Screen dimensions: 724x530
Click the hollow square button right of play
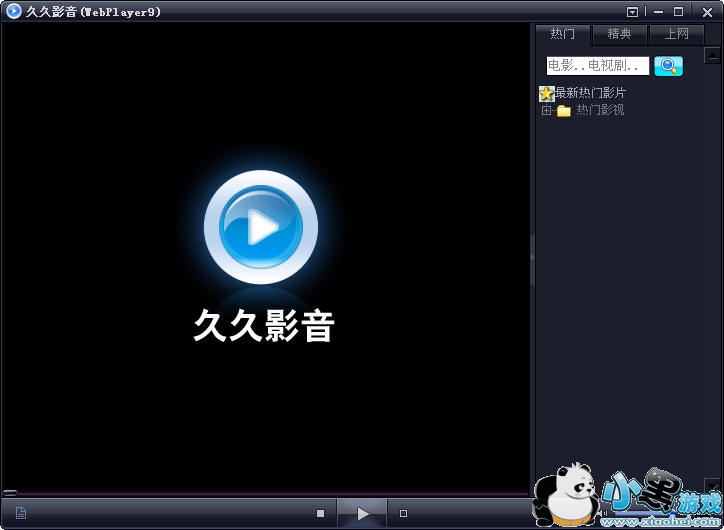click(403, 513)
